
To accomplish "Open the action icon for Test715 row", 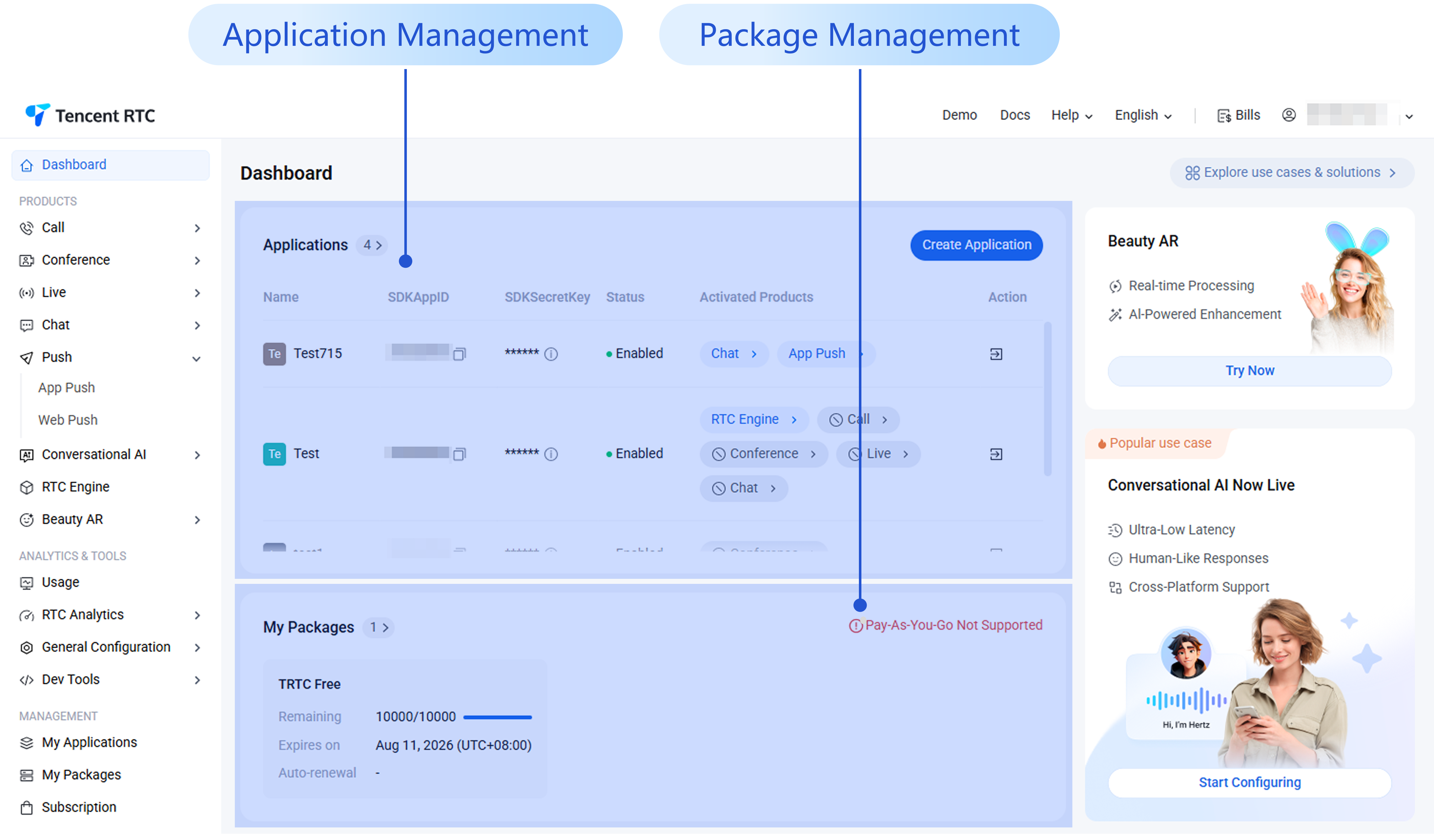I will coord(996,354).
